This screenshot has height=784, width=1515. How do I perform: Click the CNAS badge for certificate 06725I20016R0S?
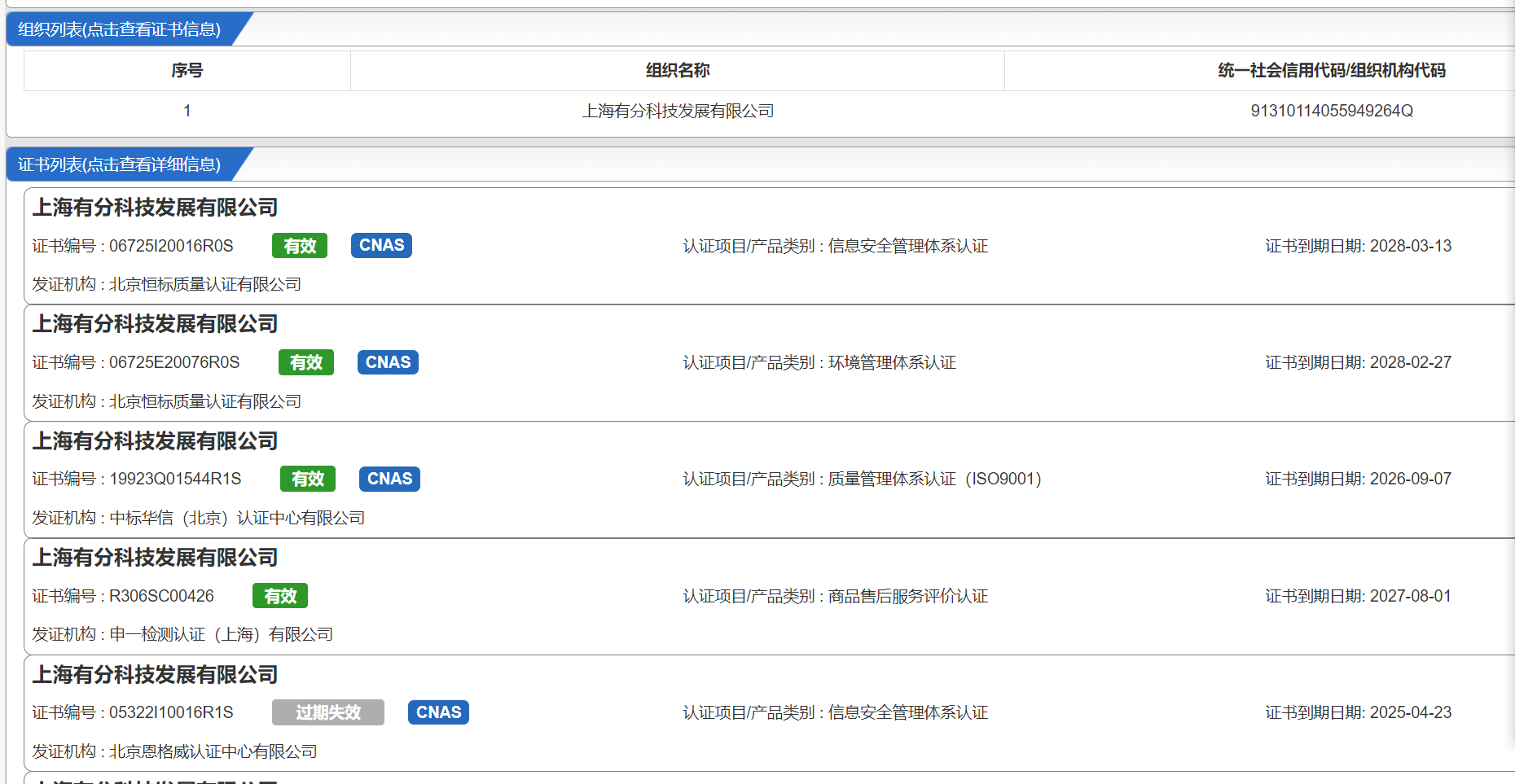pyautogui.click(x=381, y=245)
